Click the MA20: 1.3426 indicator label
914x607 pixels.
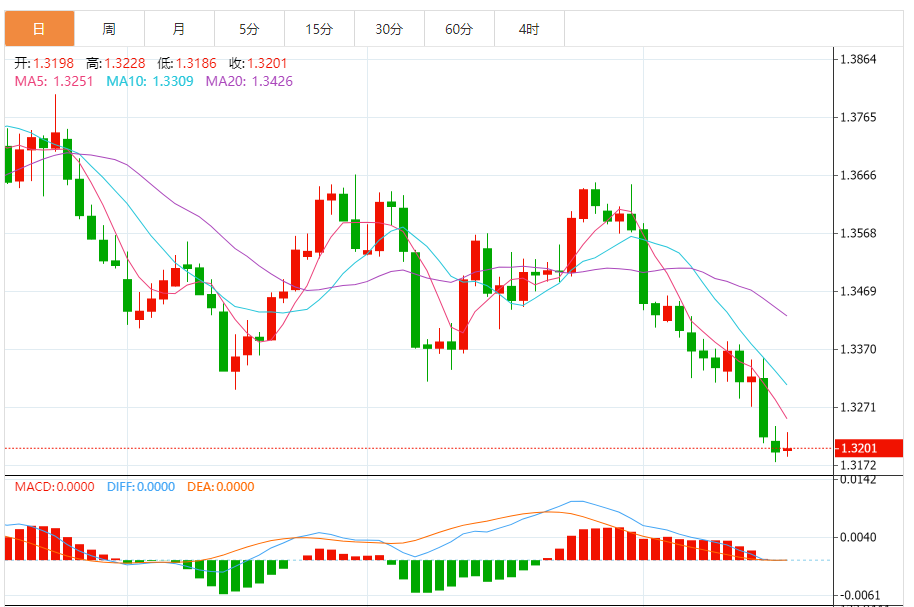[249, 81]
